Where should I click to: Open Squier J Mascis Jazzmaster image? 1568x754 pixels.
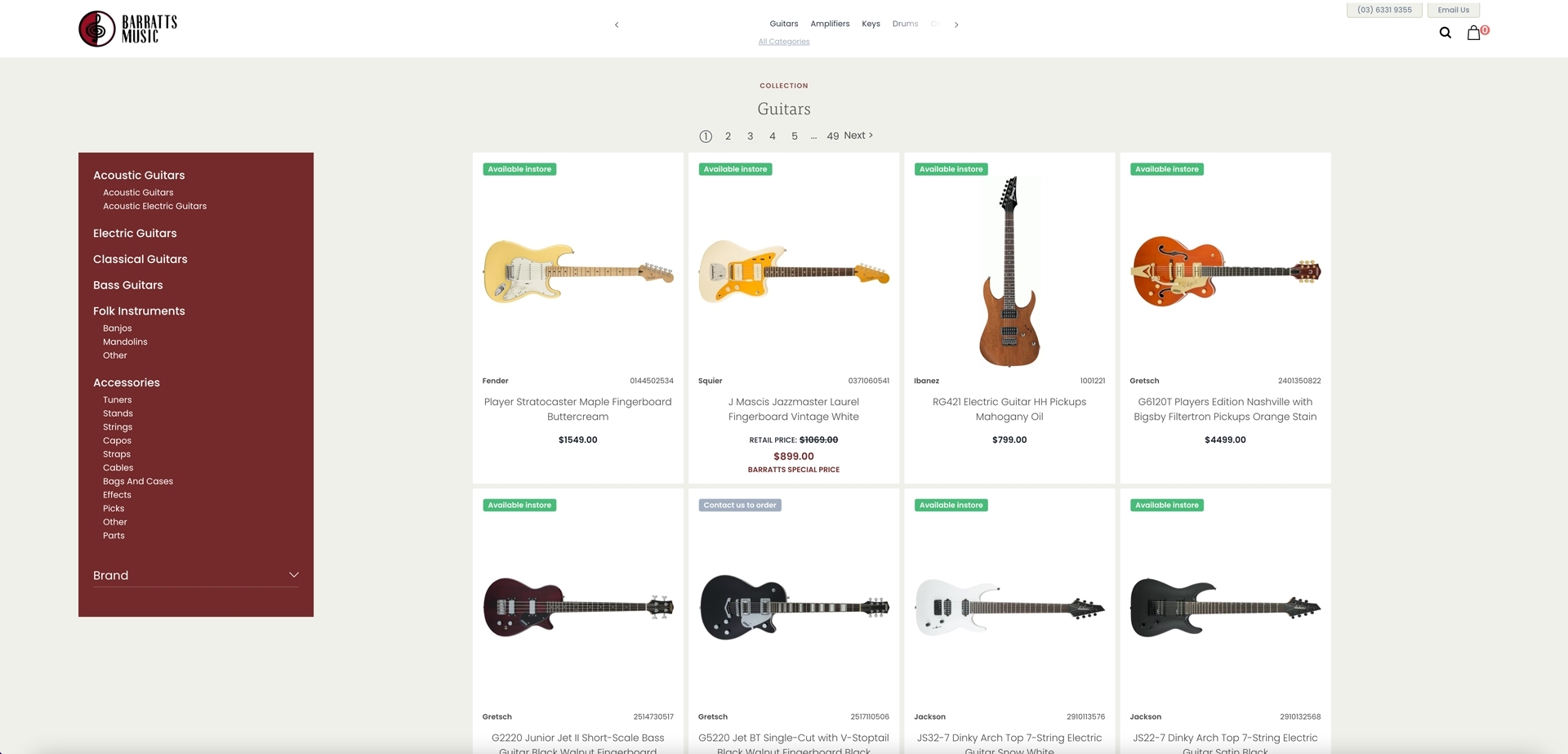[794, 272]
